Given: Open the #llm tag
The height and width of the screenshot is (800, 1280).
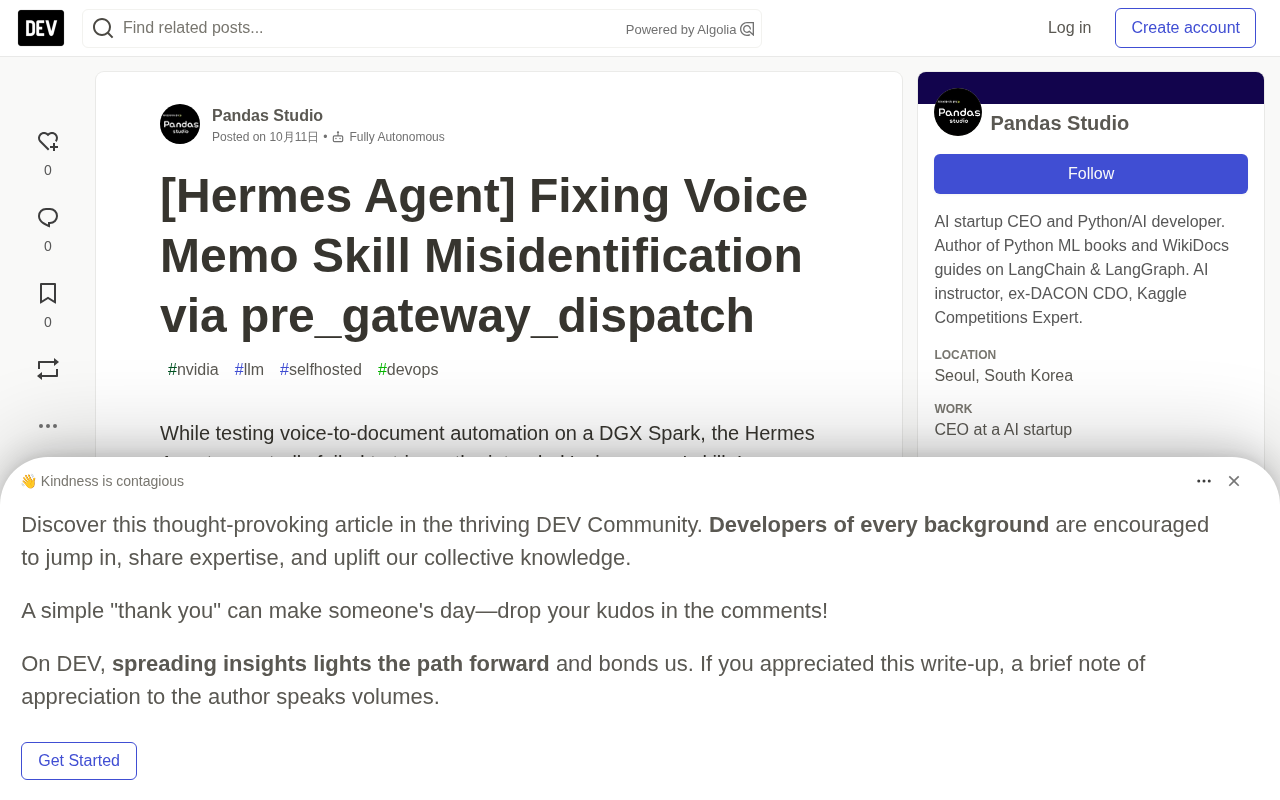Looking at the screenshot, I should [250, 370].
